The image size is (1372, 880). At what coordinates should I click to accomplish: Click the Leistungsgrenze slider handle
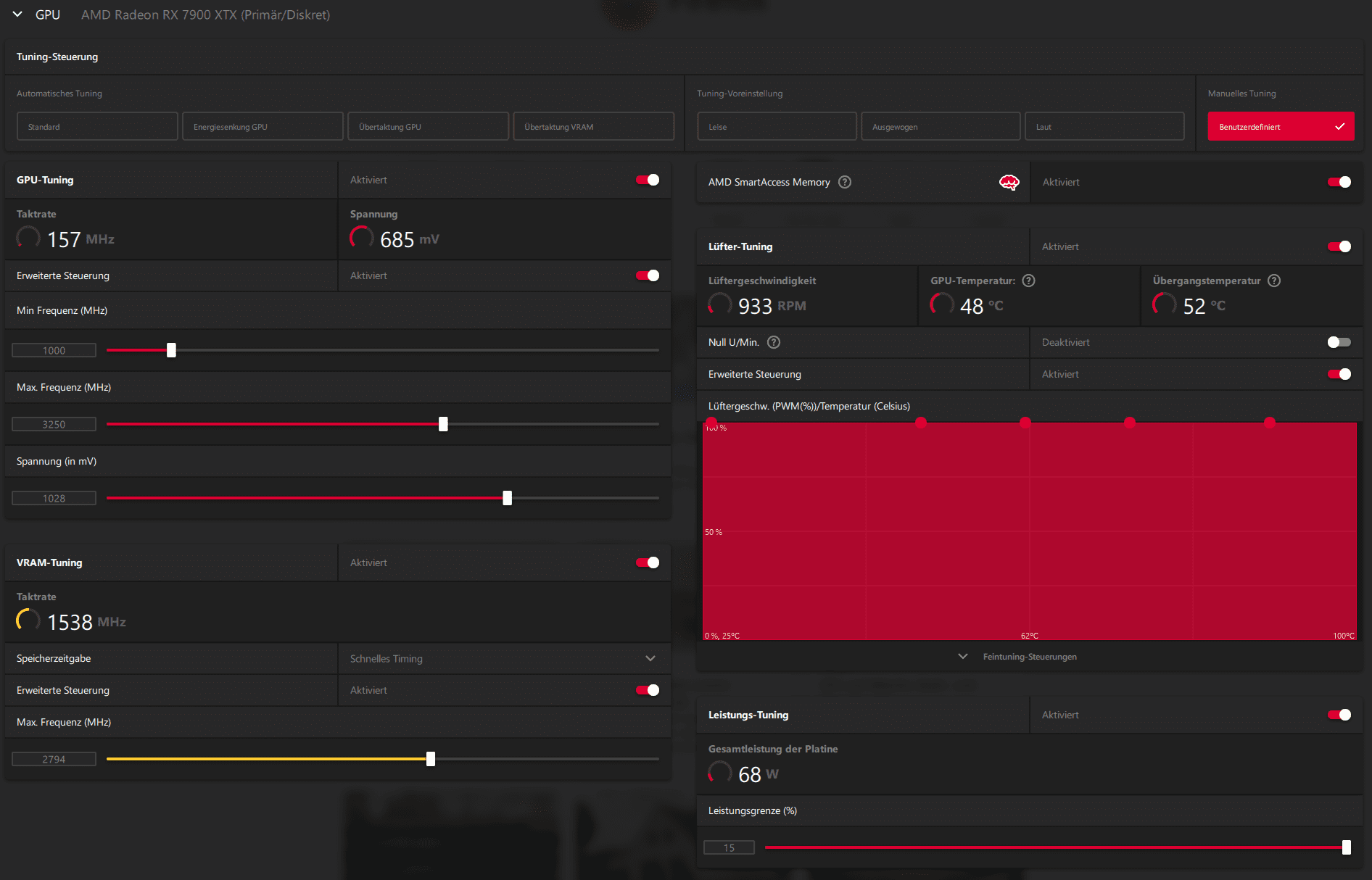pyautogui.click(x=1347, y=847)
